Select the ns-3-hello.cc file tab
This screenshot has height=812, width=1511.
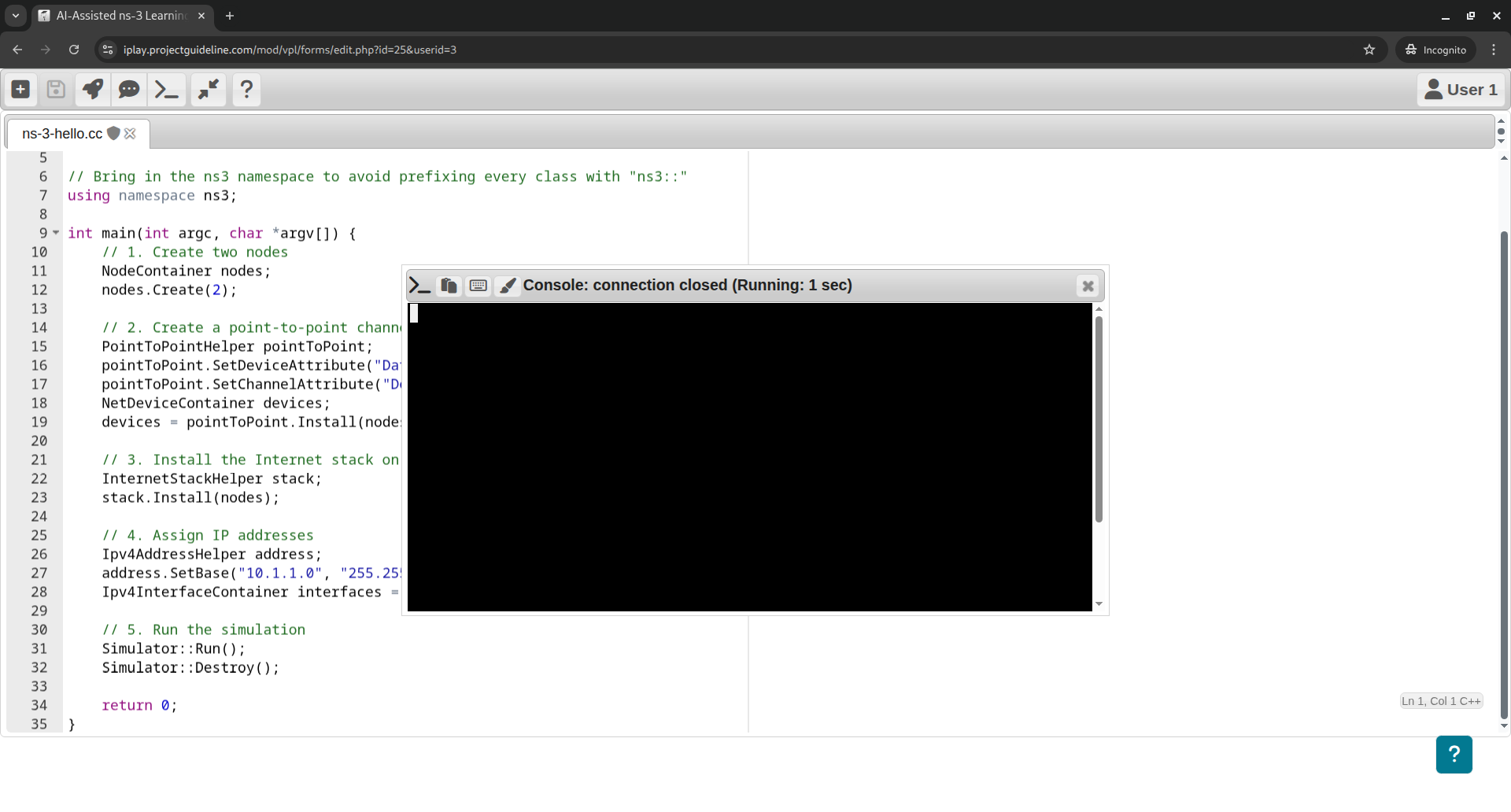pyautogui.click(x=62, y=134)
